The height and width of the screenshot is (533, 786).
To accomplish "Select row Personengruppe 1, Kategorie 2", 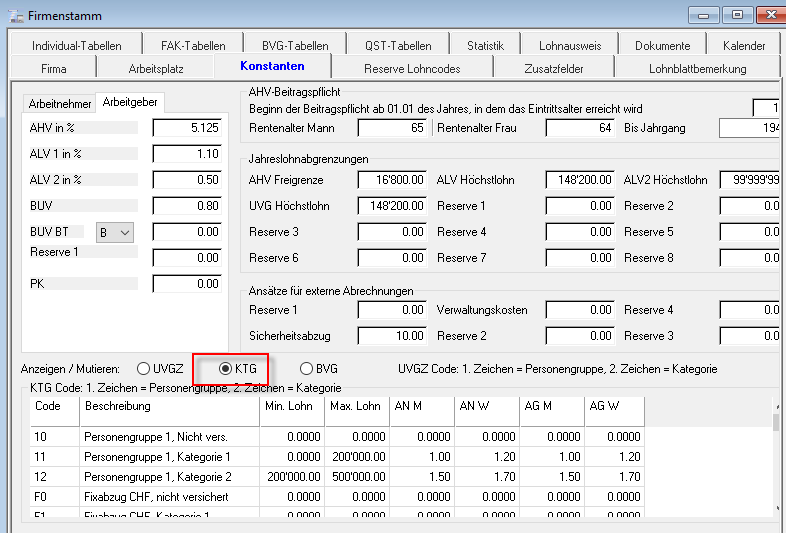I will pos(337,477).
